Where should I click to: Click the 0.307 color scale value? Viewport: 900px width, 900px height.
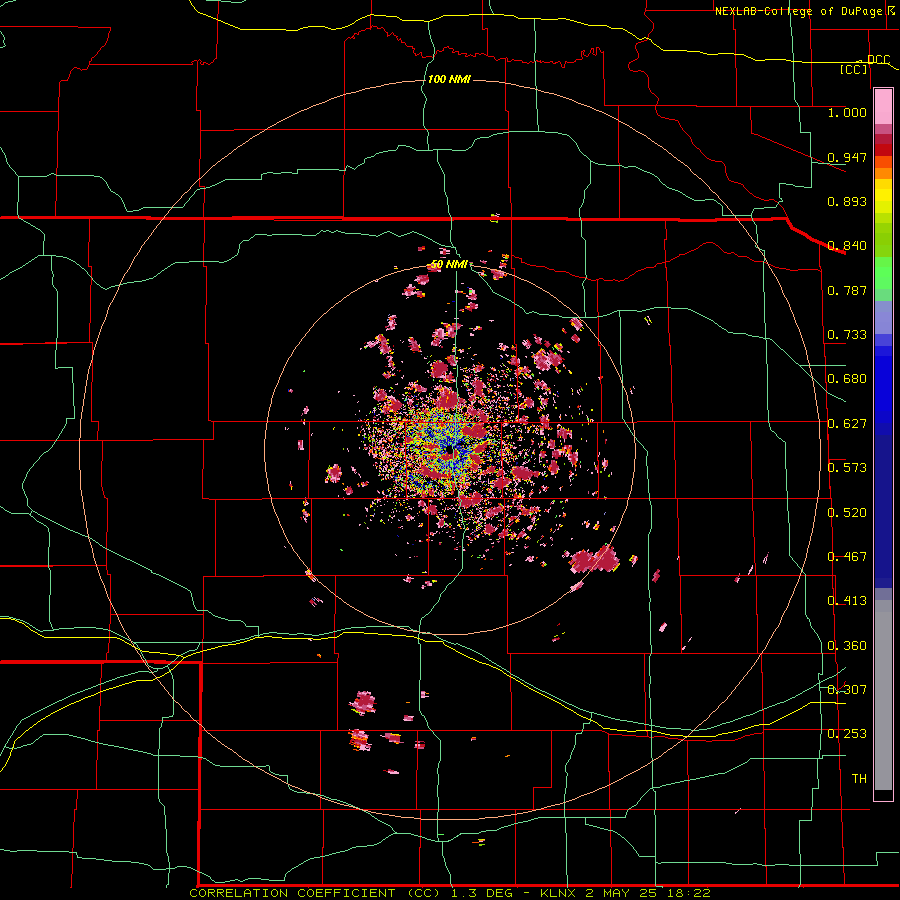(x=847, y=690)
